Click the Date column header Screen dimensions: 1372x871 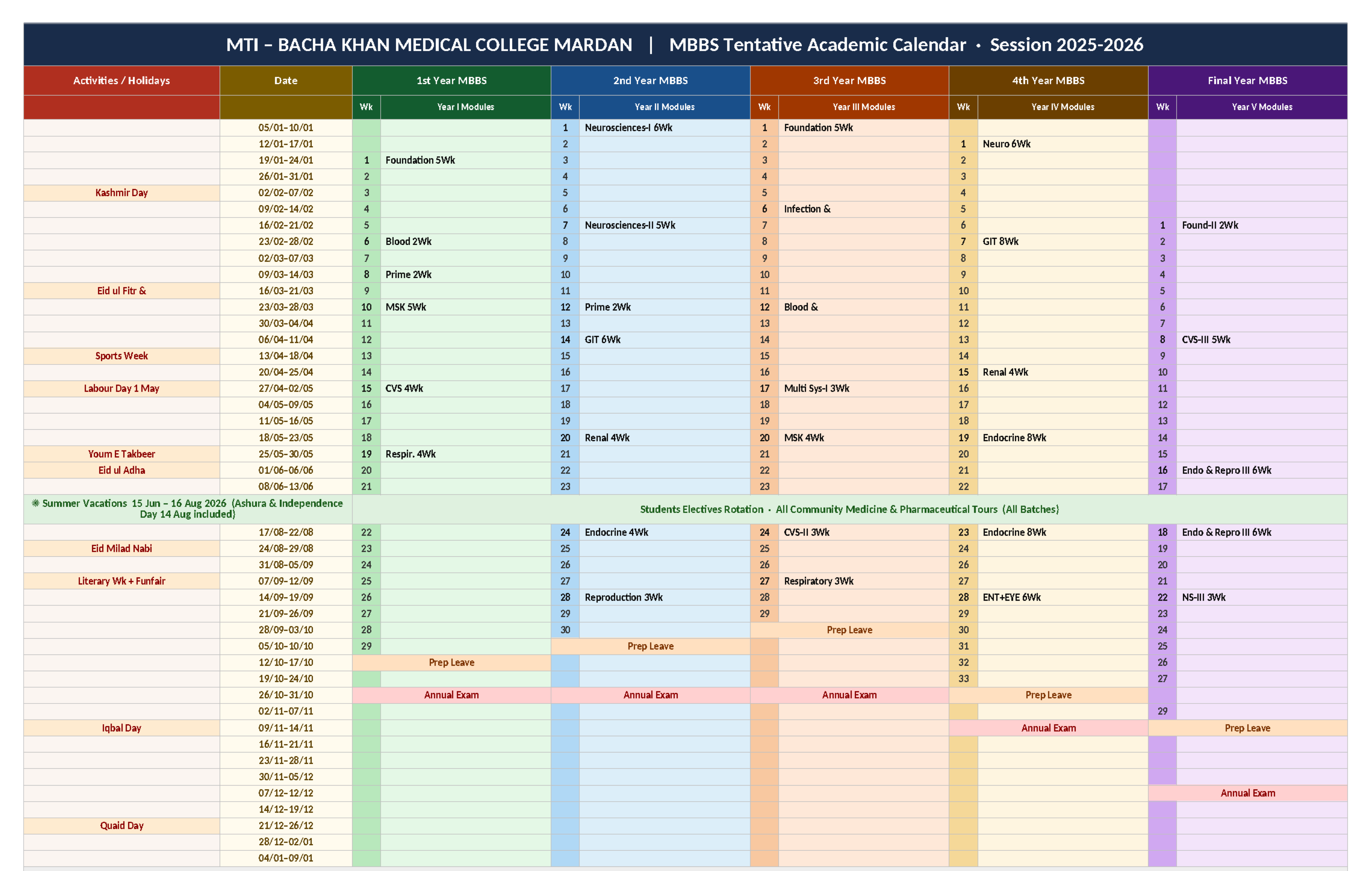point(286,80)
